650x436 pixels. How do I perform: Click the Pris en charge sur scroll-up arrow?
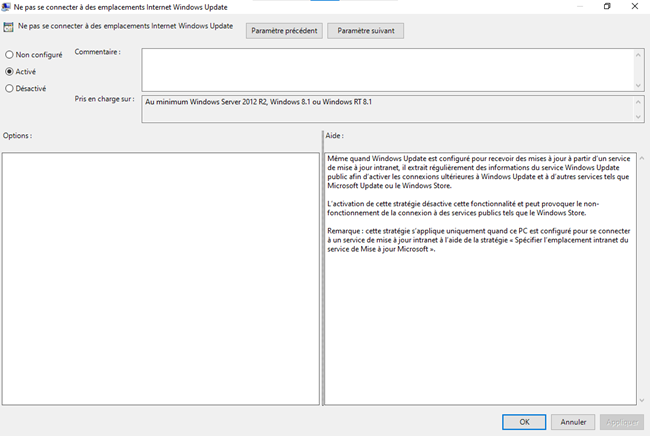coord(638,102)
